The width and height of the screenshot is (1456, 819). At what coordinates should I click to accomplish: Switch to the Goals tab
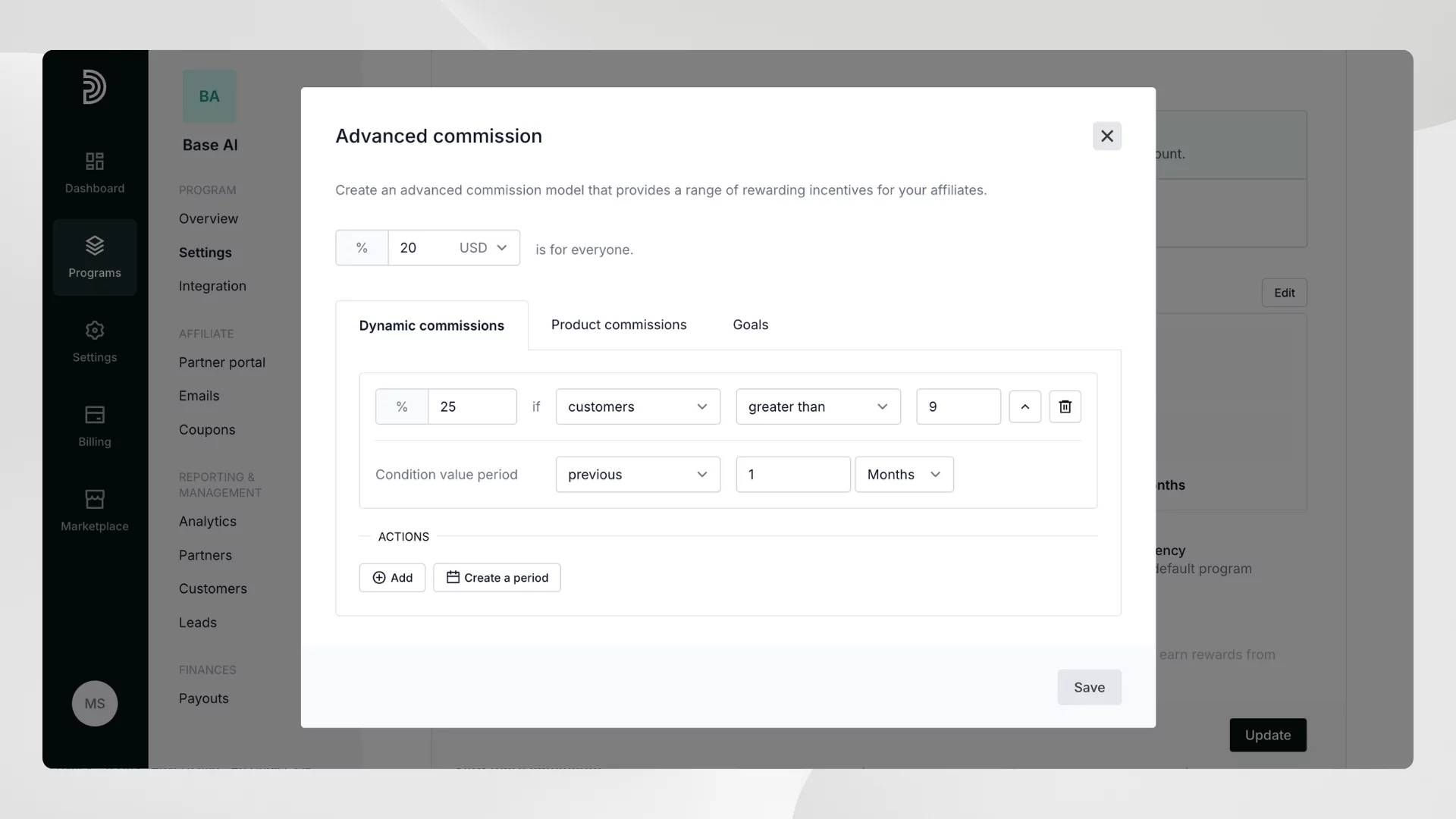(x=750, y=325)
